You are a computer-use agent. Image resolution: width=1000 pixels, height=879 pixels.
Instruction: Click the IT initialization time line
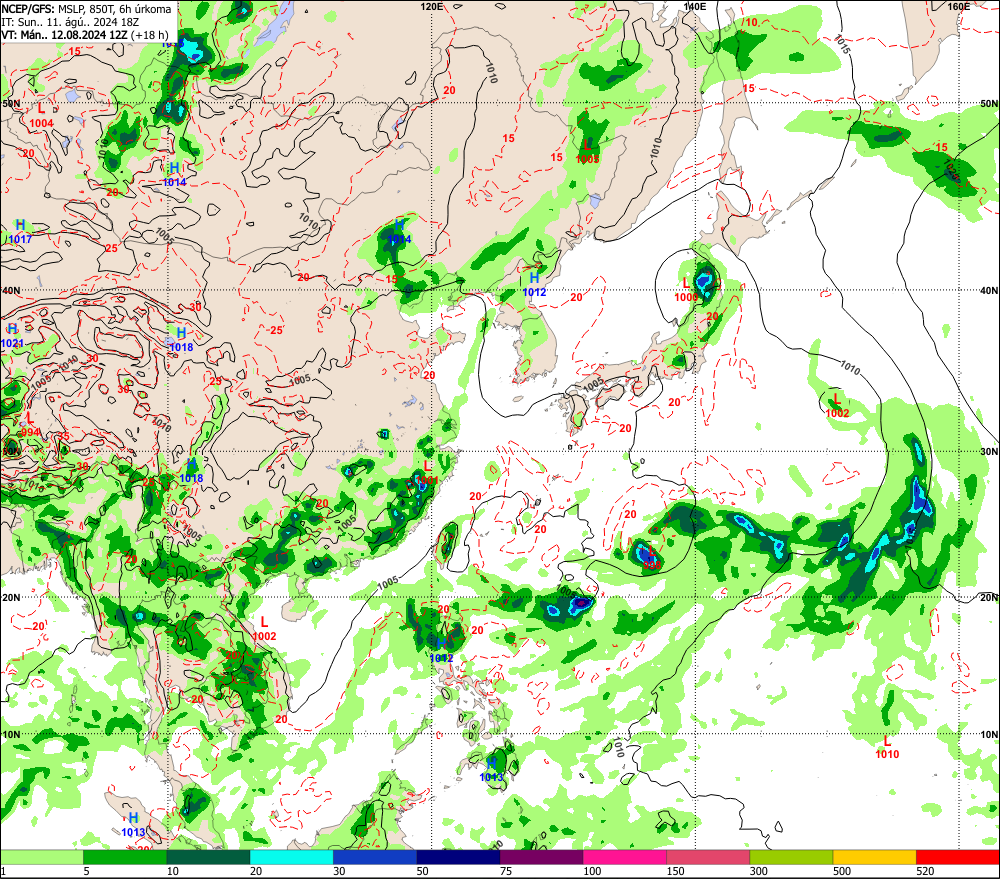pyautogui.click(x=70, y=22)
